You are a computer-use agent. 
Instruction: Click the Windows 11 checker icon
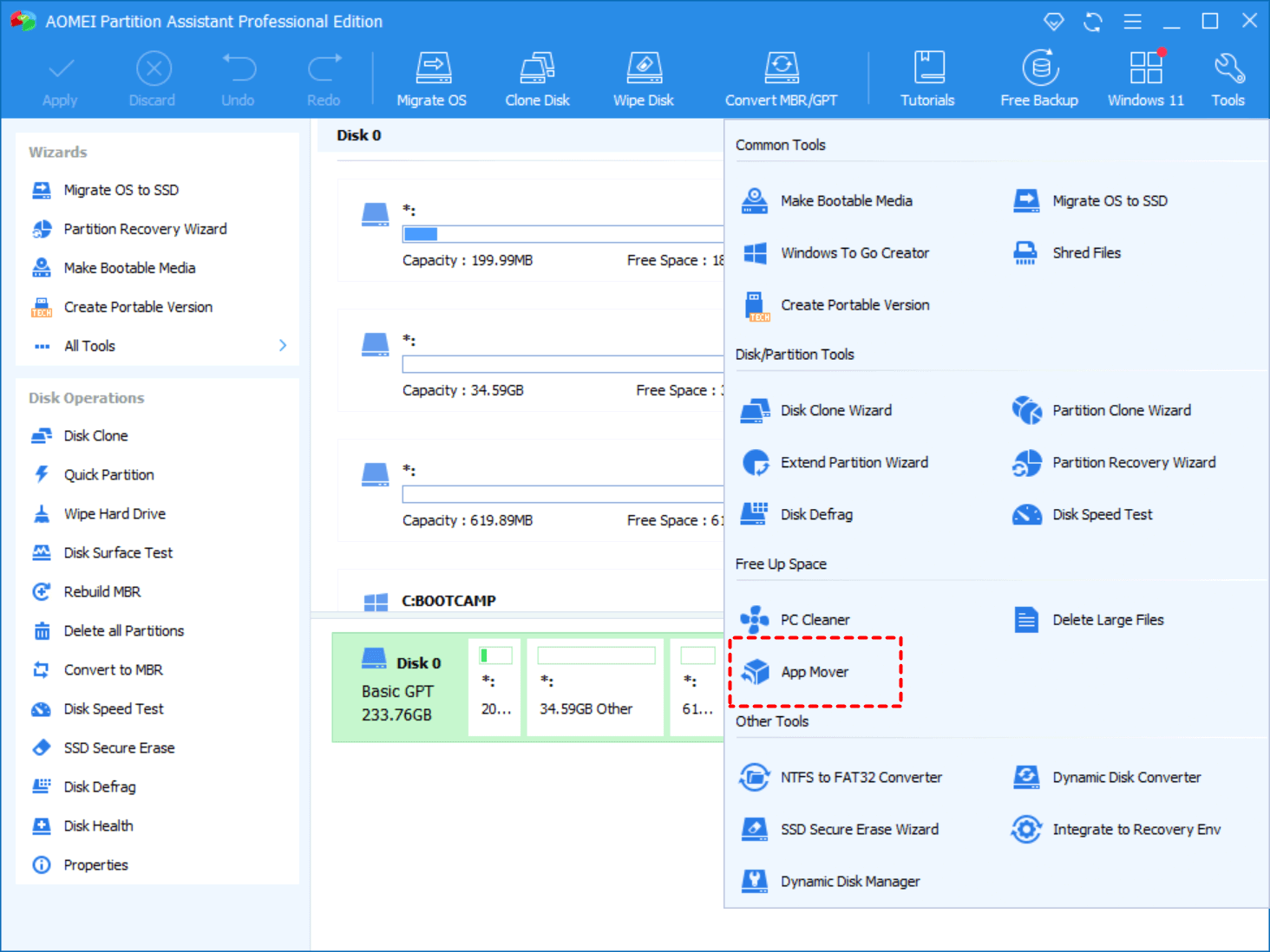[x=1145, y=79]
